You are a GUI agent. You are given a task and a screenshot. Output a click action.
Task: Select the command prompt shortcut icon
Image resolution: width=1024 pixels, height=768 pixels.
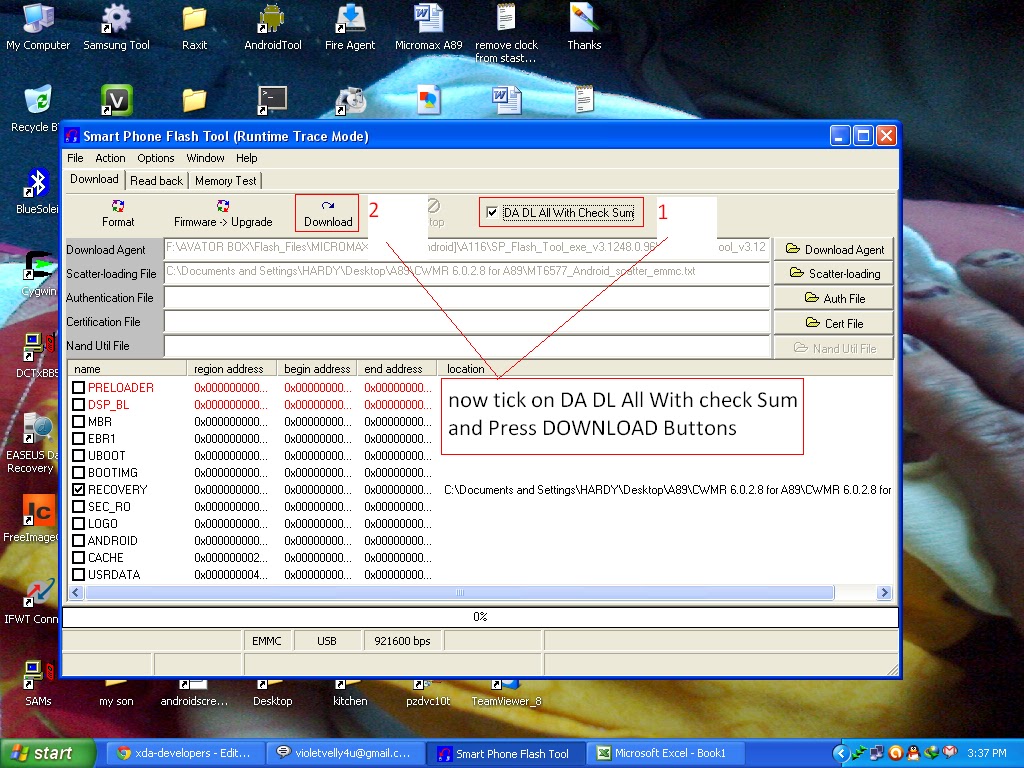(x=272, y=101)
